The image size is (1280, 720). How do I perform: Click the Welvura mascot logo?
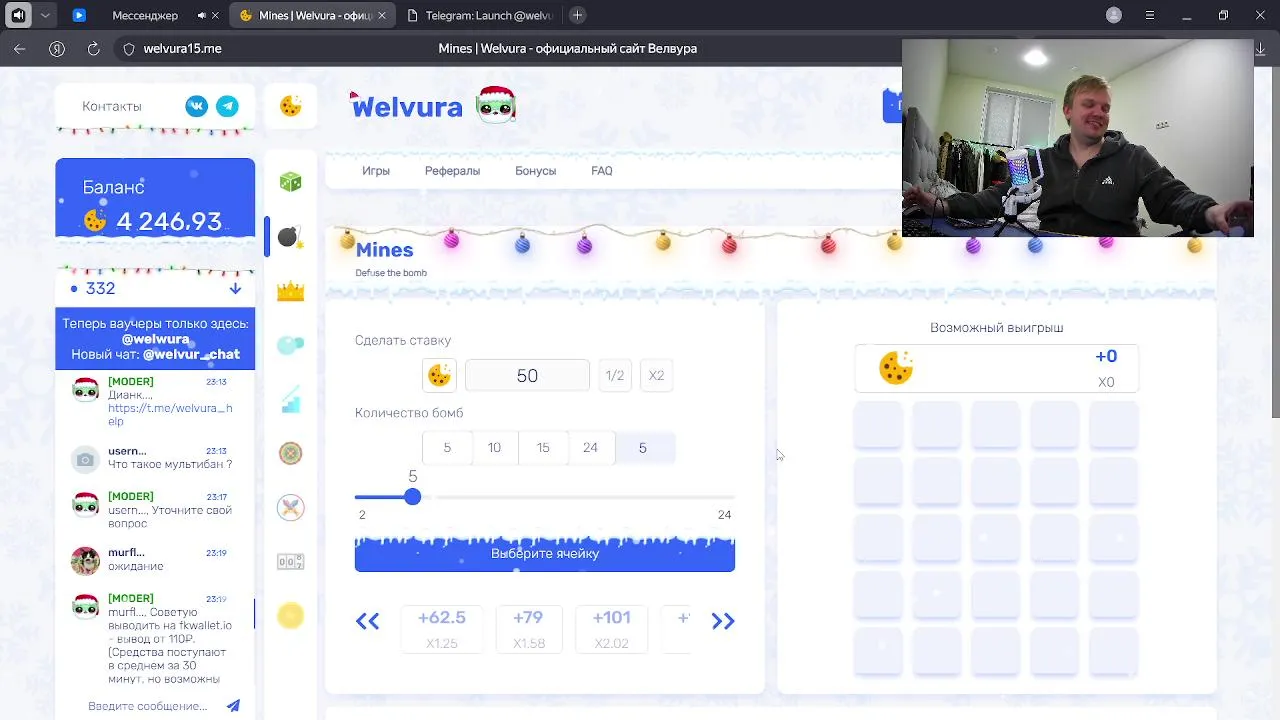coord(496,105)
